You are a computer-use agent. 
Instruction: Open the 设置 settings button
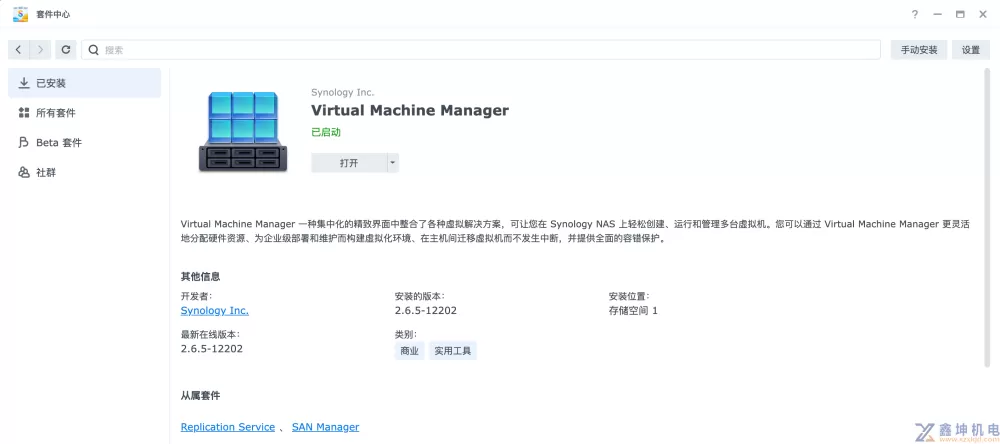click(x=971, y=50)
